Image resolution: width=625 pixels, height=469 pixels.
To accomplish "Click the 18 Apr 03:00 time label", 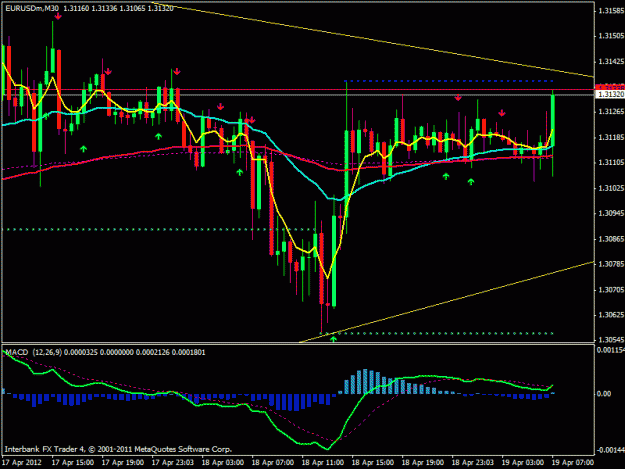I will click(223, 463).
